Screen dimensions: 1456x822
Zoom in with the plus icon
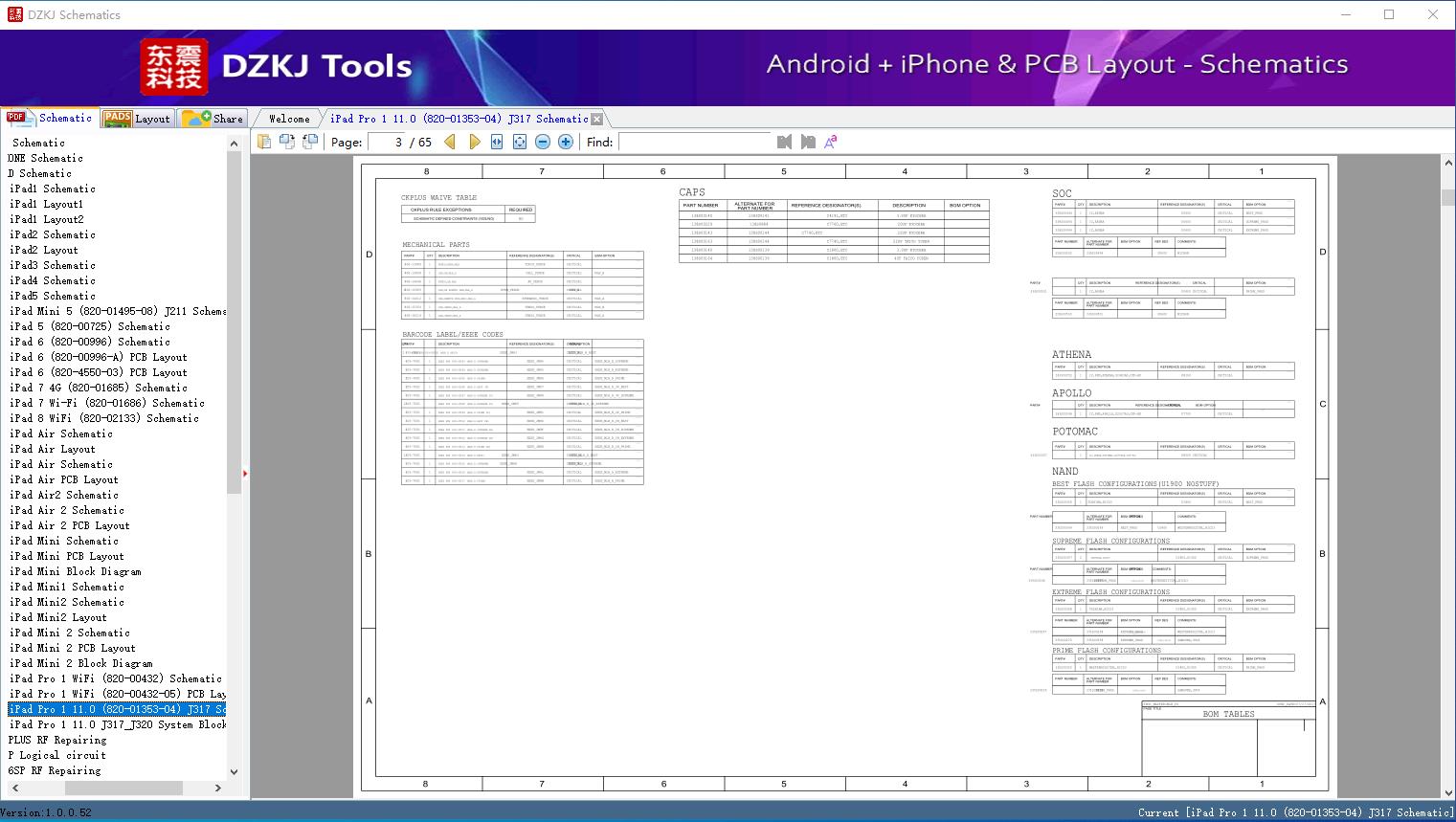pyautogui.click(x=566, y=142)
